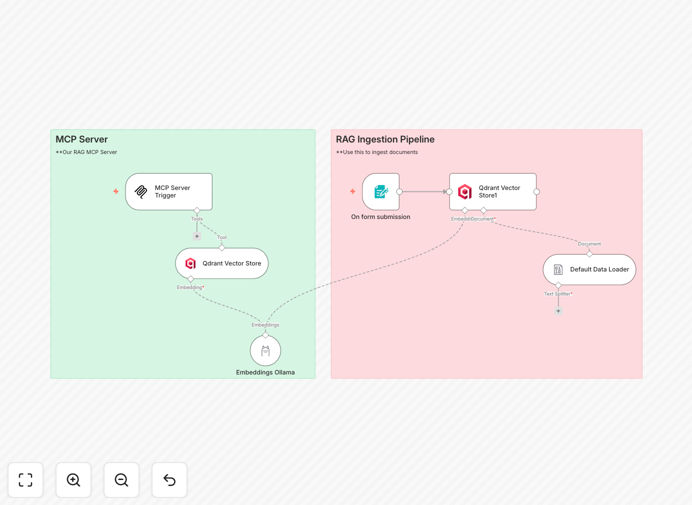Select the MCP Server Trigger node
This screenshot has width=692, height=505.
[x=169, y=192]
